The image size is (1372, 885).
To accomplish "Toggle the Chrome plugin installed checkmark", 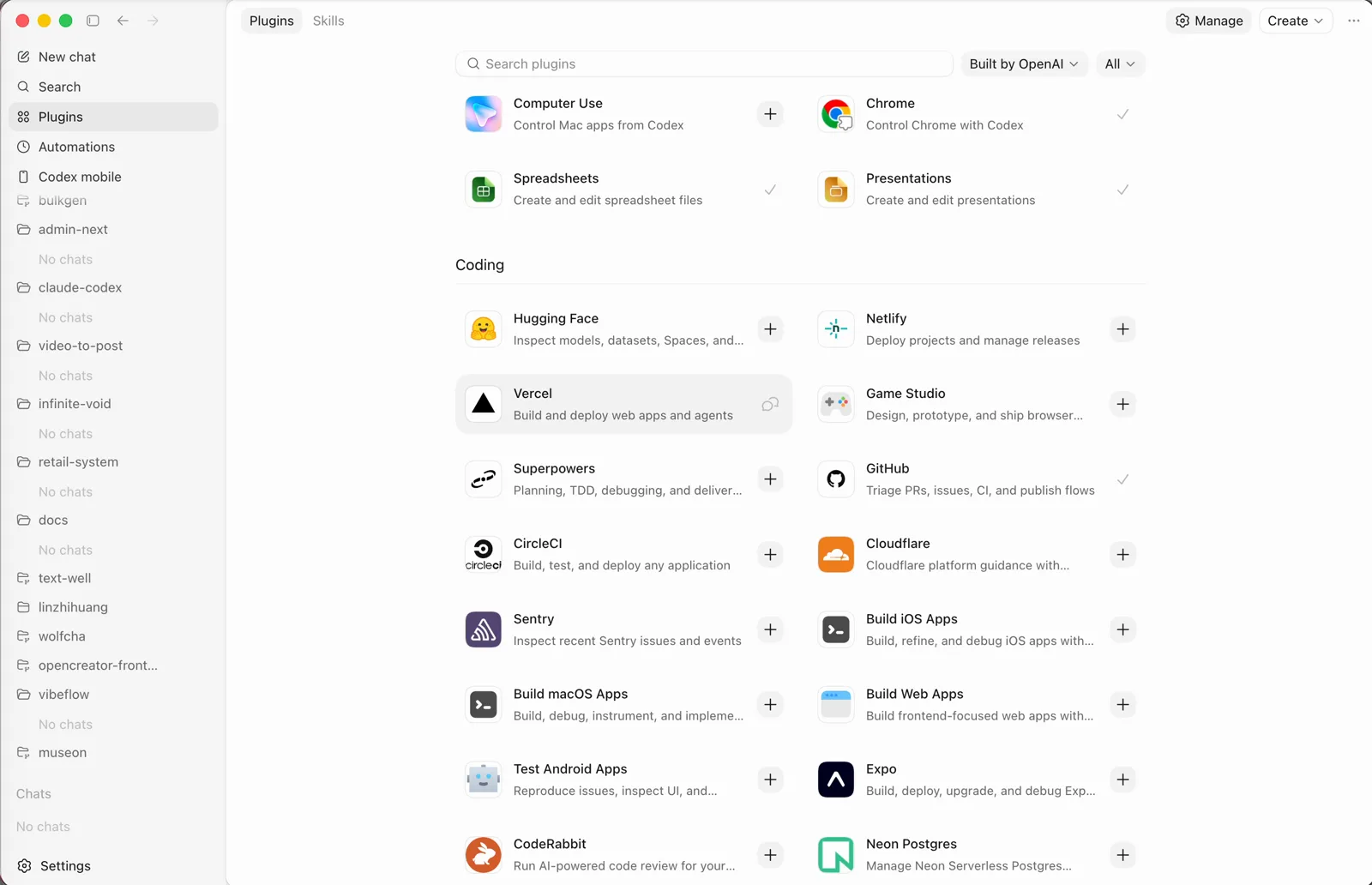I will tap(1122, 114).
